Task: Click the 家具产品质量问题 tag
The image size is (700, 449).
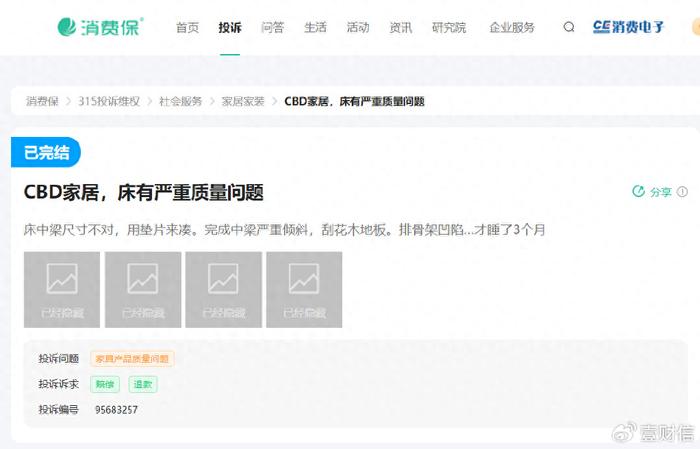Action: pyautogui.click(x=132, y=359)
